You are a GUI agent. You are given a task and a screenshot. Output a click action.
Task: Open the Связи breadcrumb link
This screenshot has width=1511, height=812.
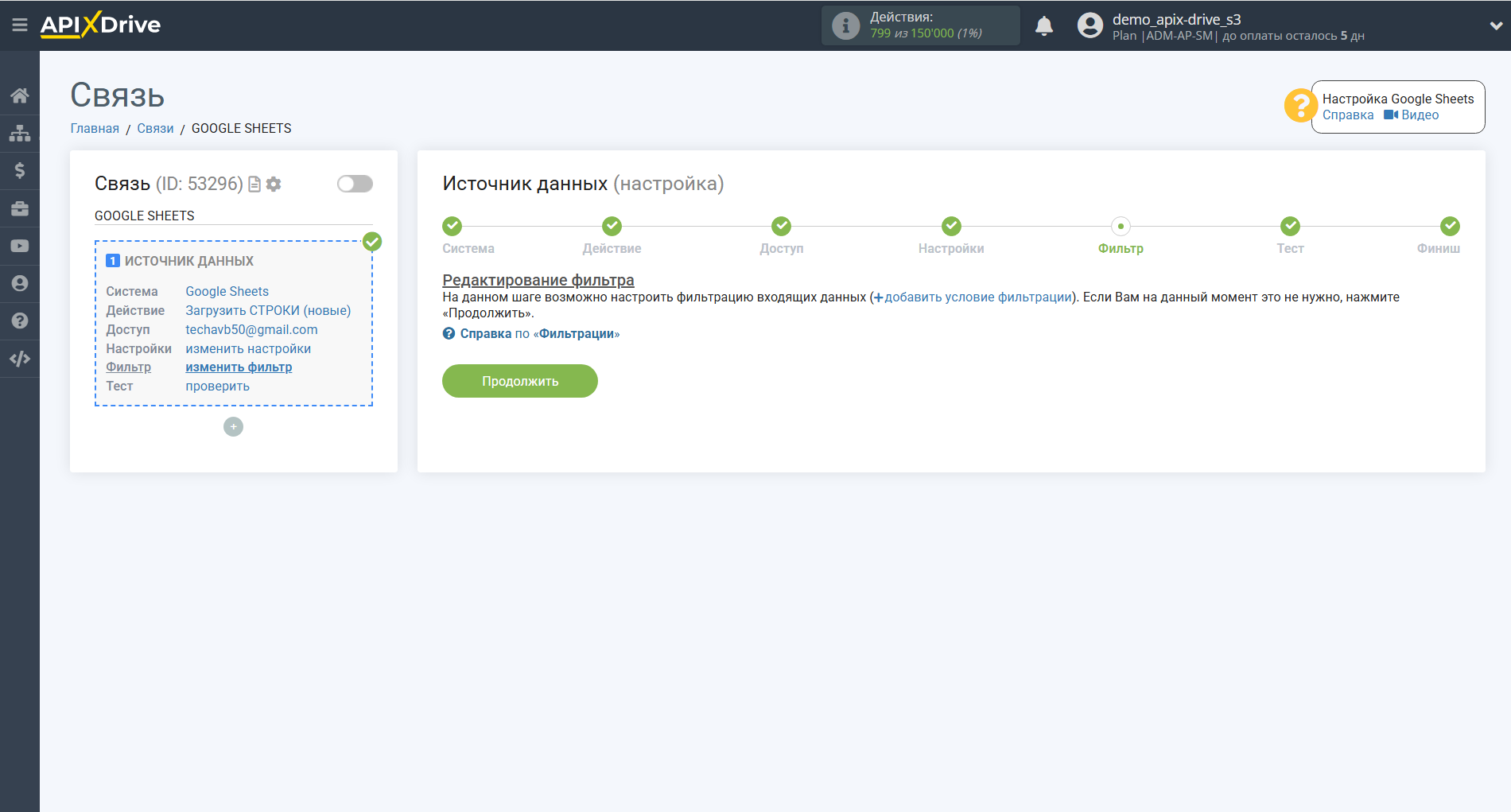point(155,128)
